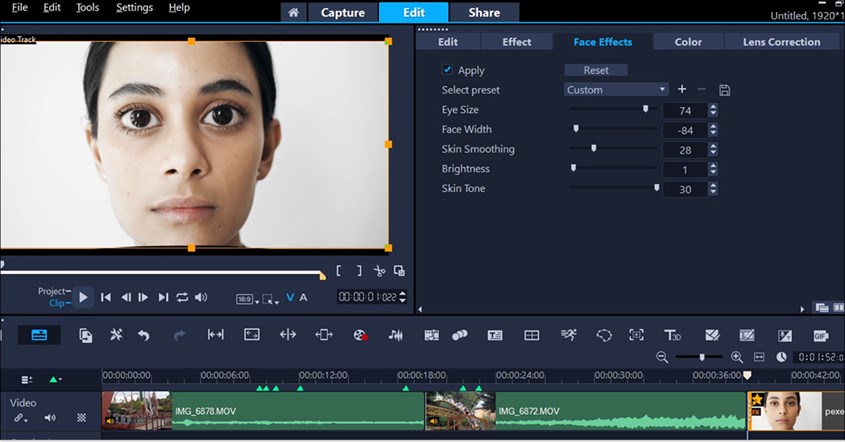Increase Brightness with up arrow
The width and height of the screenshot is (845, 442).
click(713, 166)
